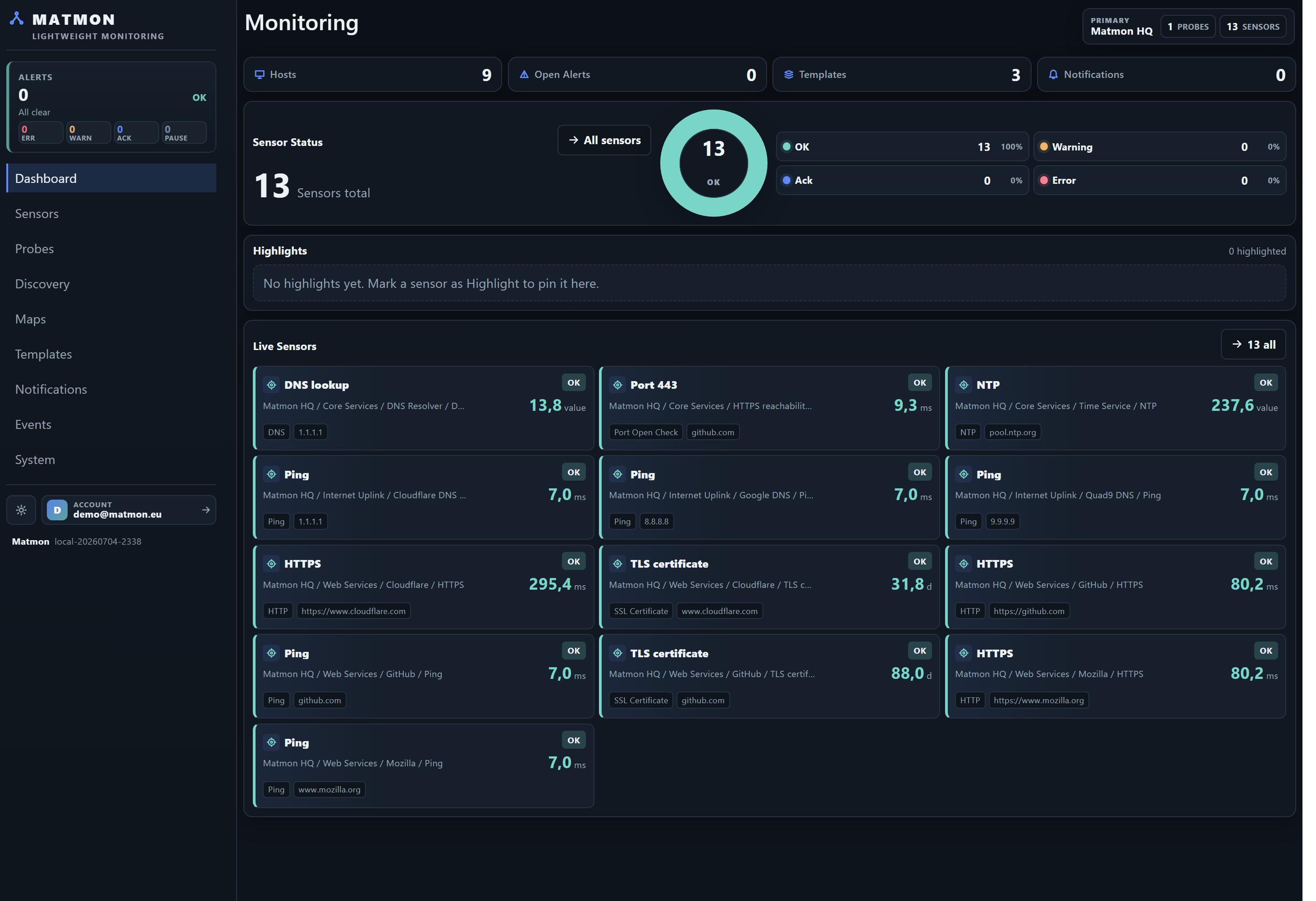Click the blue Ack status dot
The width and height of the screenshot is (1316, 901).
coord(786,180)
